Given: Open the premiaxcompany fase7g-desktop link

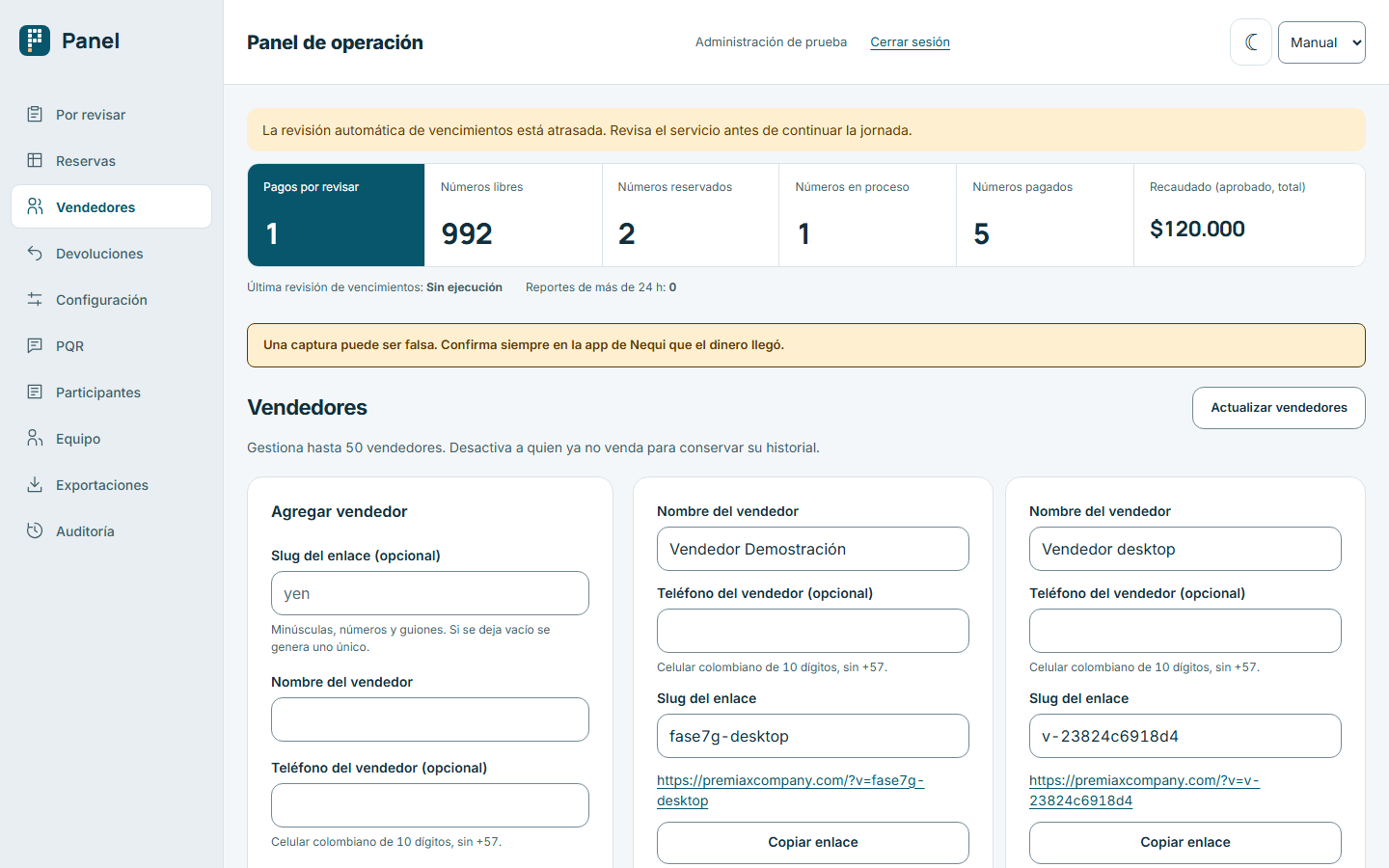Looking at the screenshot, I should pos(790,791).
